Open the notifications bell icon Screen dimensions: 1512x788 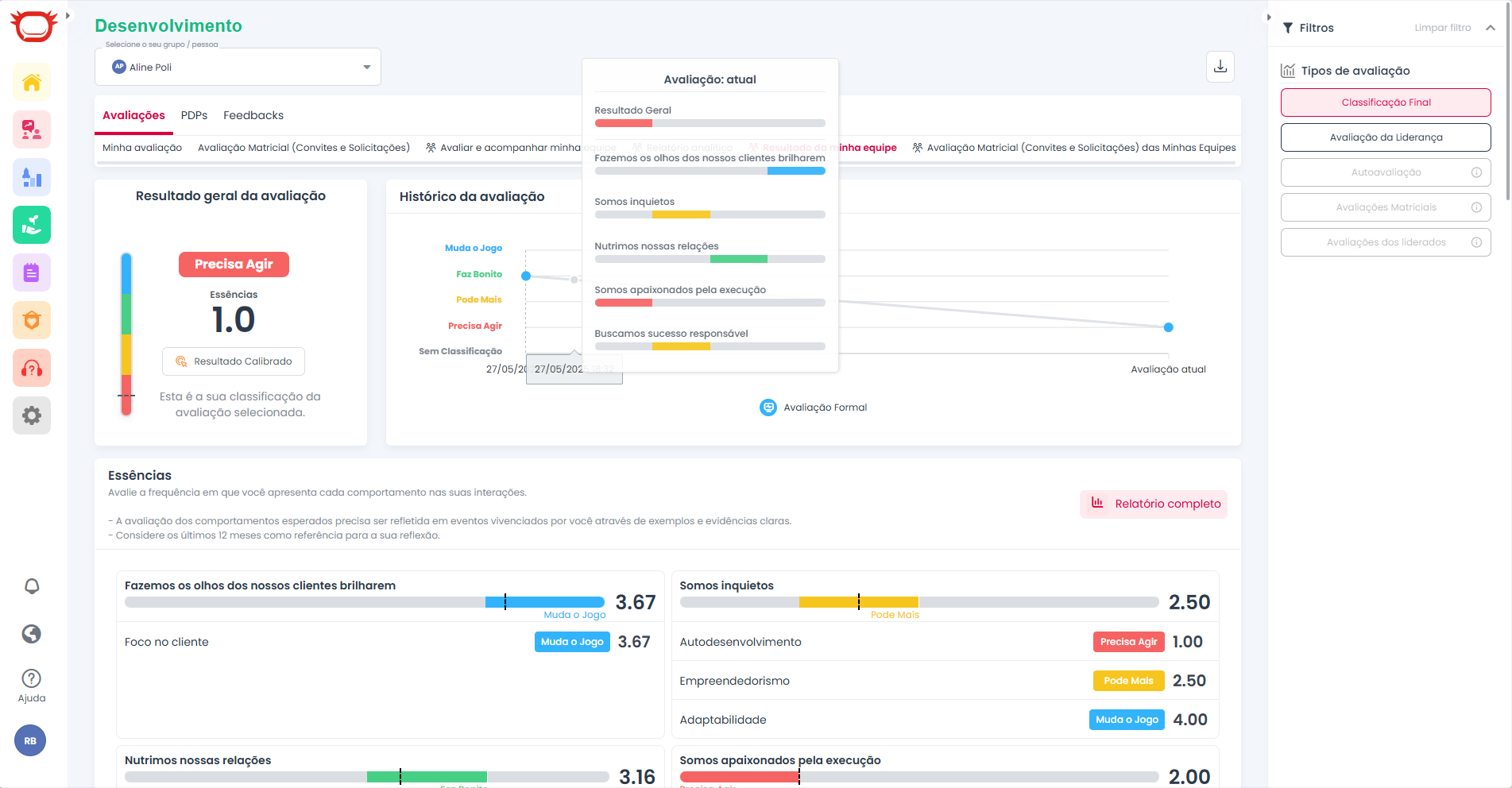(32, 586)
